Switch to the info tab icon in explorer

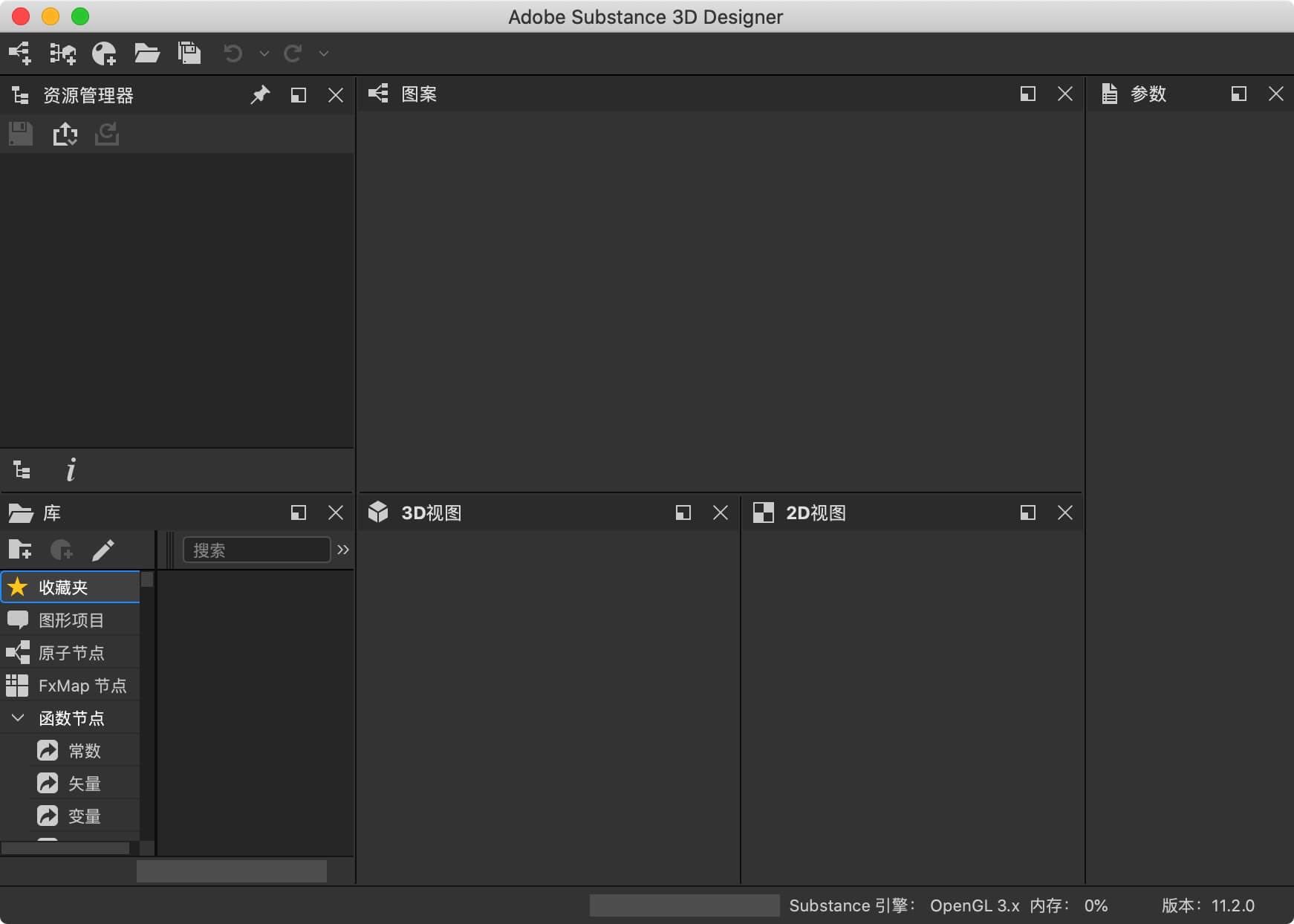pyautogui.click(x=71, y=469)
